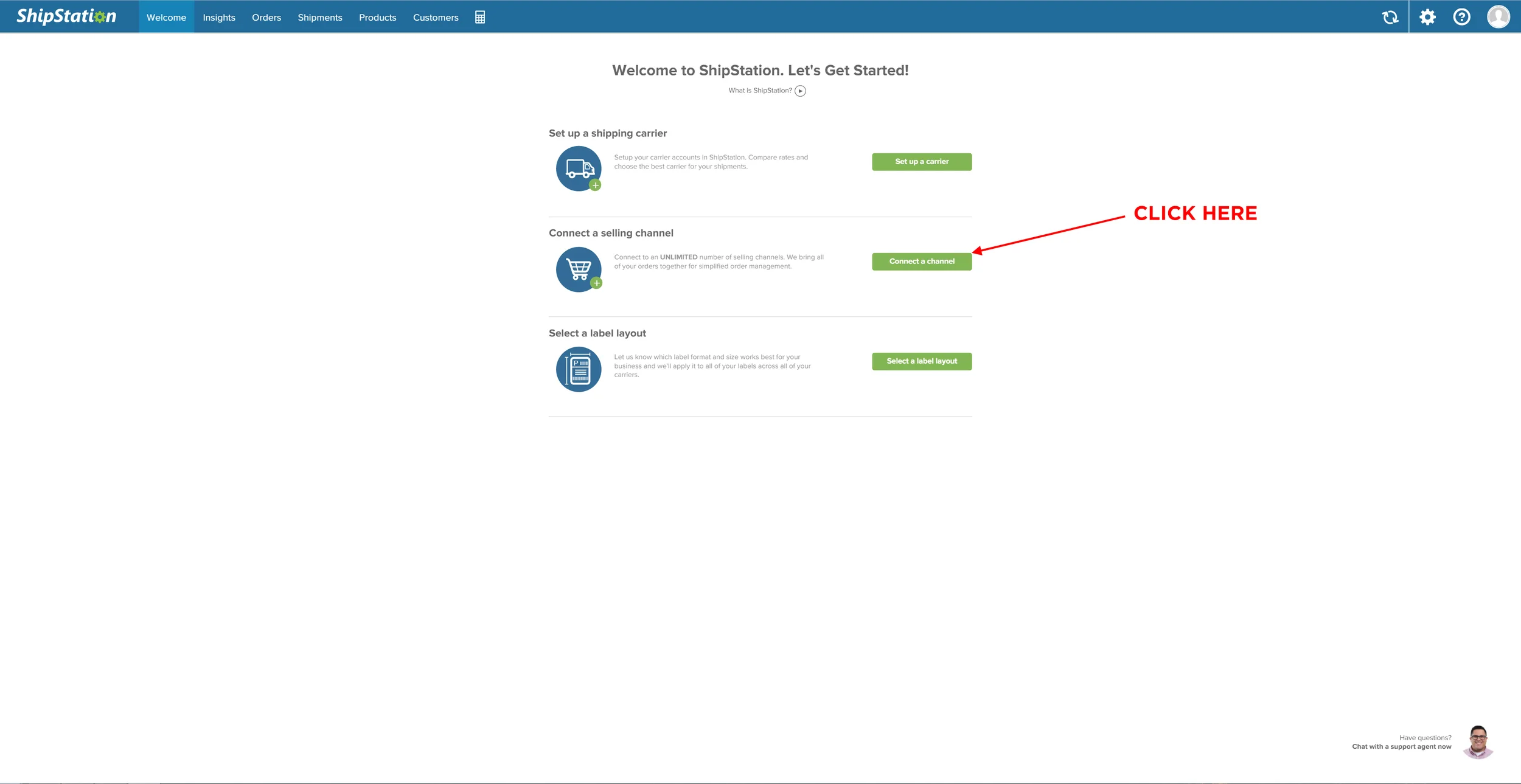This screenshot has width=1521, height=784.
Task: Click the Select a label layout button
Action: click(x=922, y=361)
